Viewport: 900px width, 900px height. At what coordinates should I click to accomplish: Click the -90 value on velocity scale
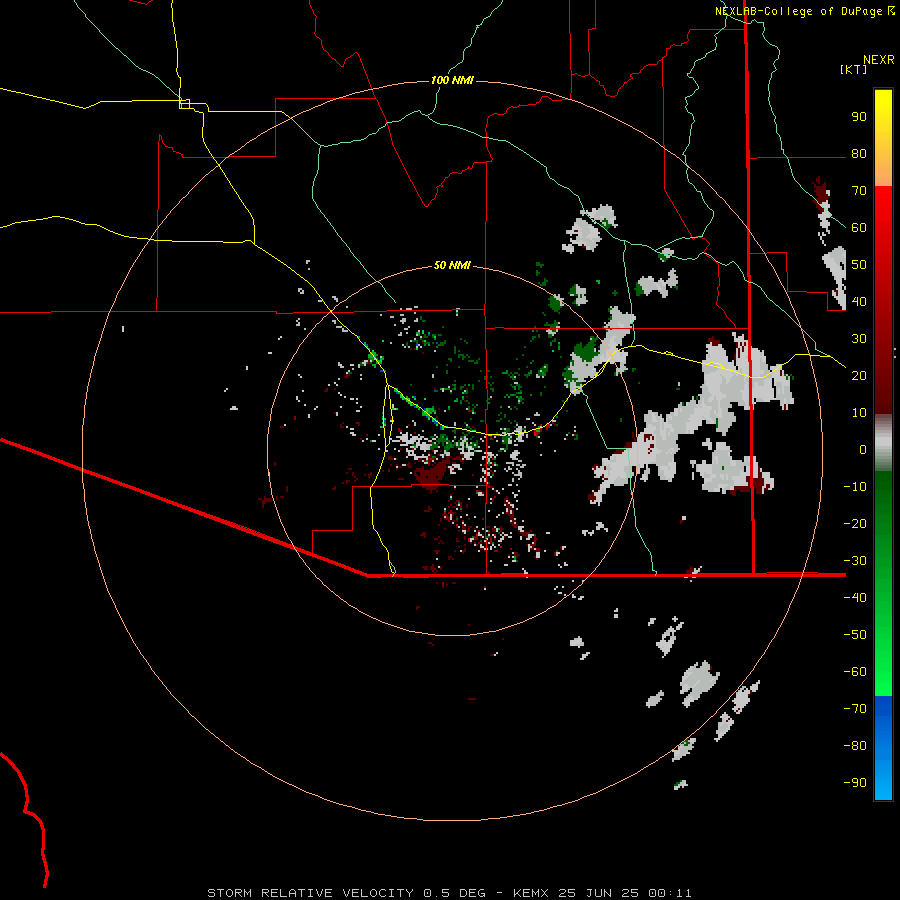coord(855,783)
